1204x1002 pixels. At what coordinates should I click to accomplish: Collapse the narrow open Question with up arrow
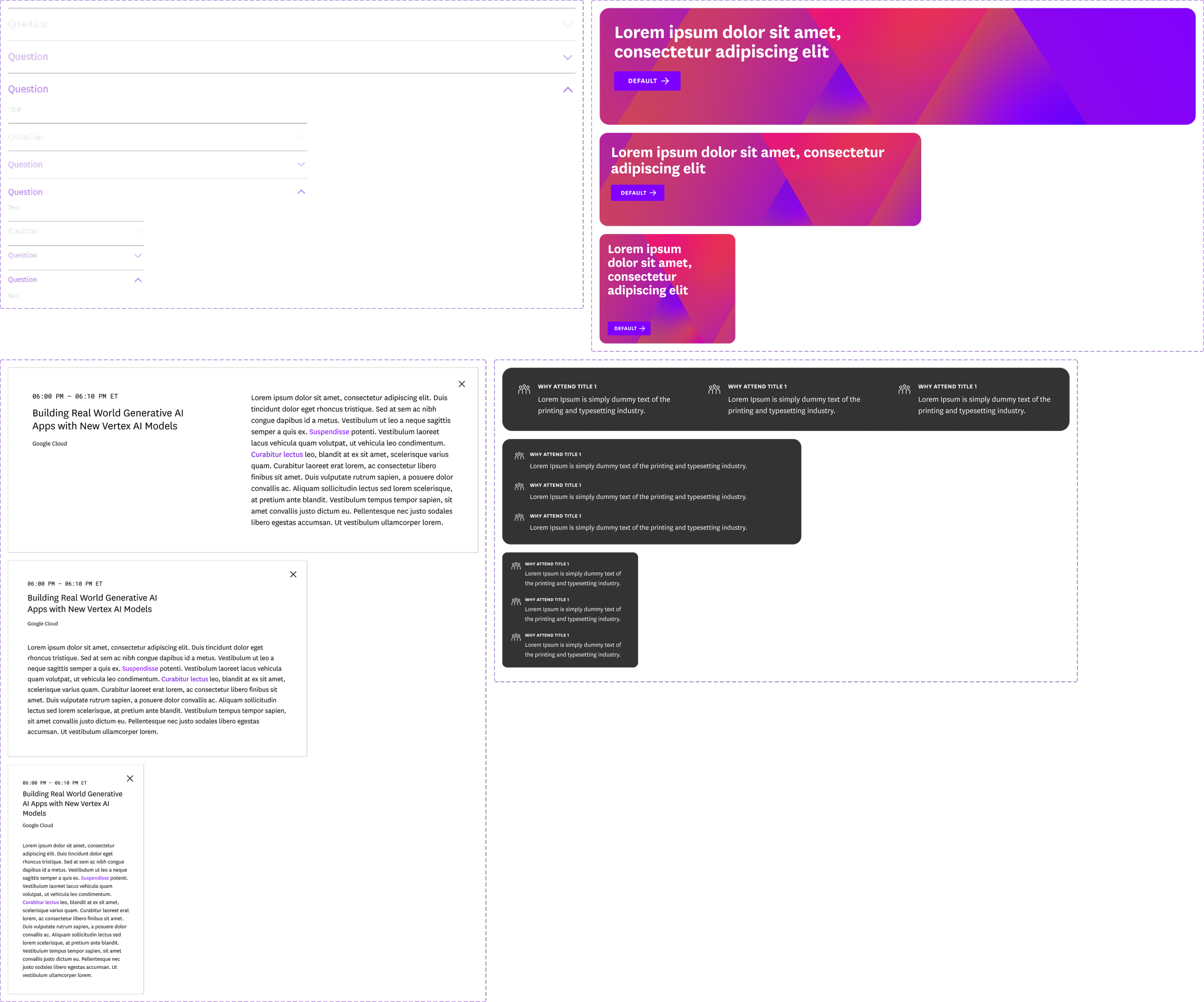tap(138, 285)
